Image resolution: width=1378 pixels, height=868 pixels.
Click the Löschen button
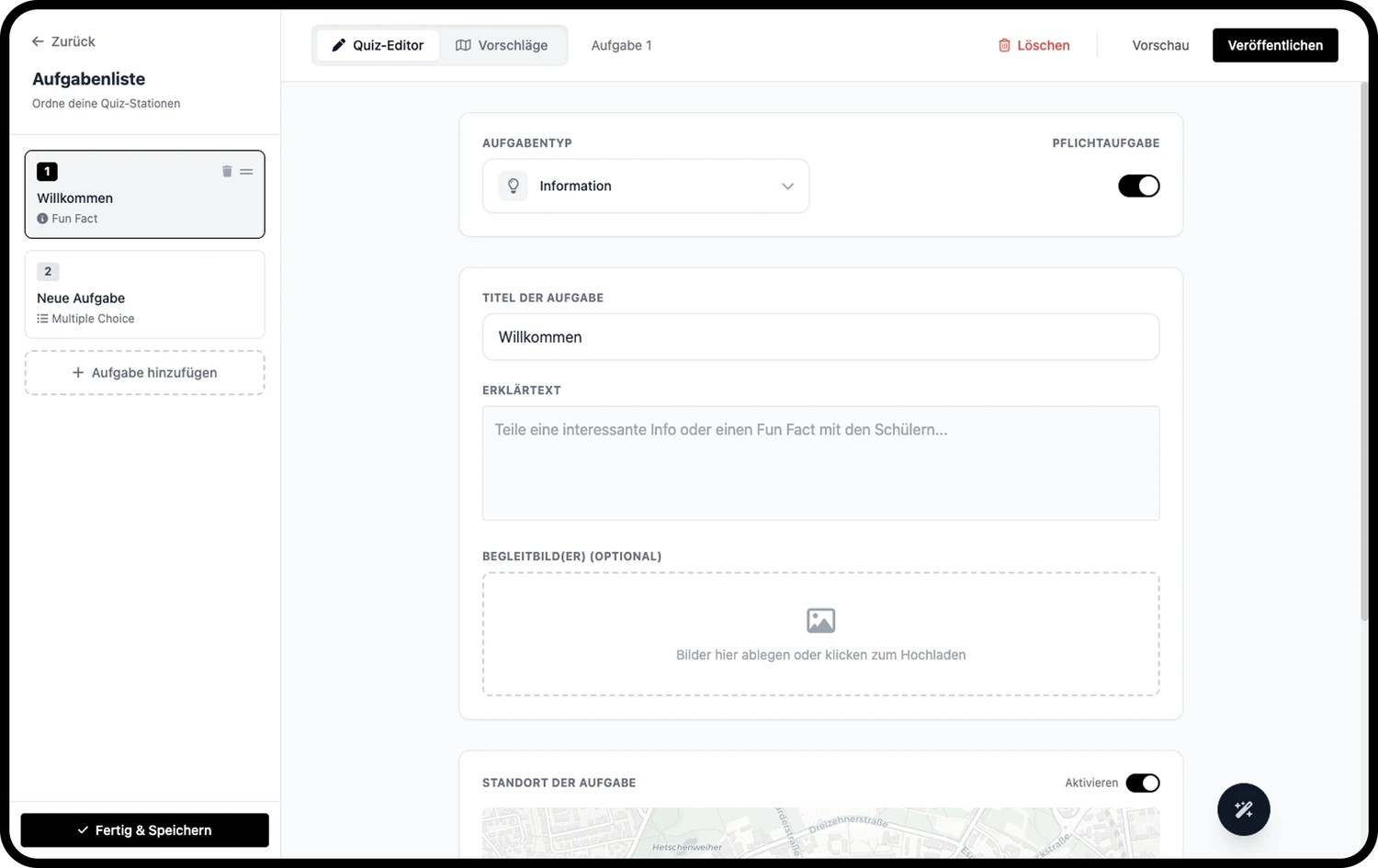pos(1033,45)
